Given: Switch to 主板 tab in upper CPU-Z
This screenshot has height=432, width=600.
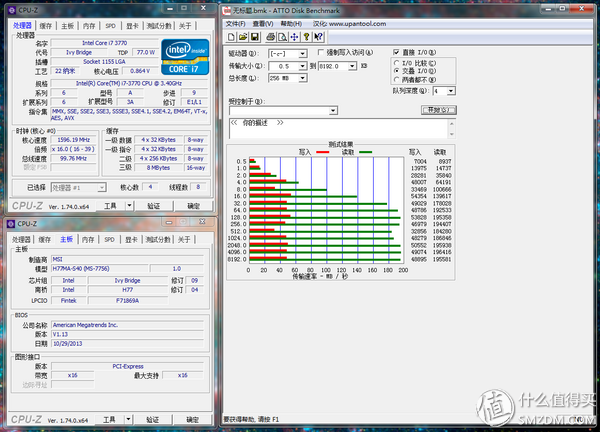Looking at the screenshot, I should click(x=67, y=26).
